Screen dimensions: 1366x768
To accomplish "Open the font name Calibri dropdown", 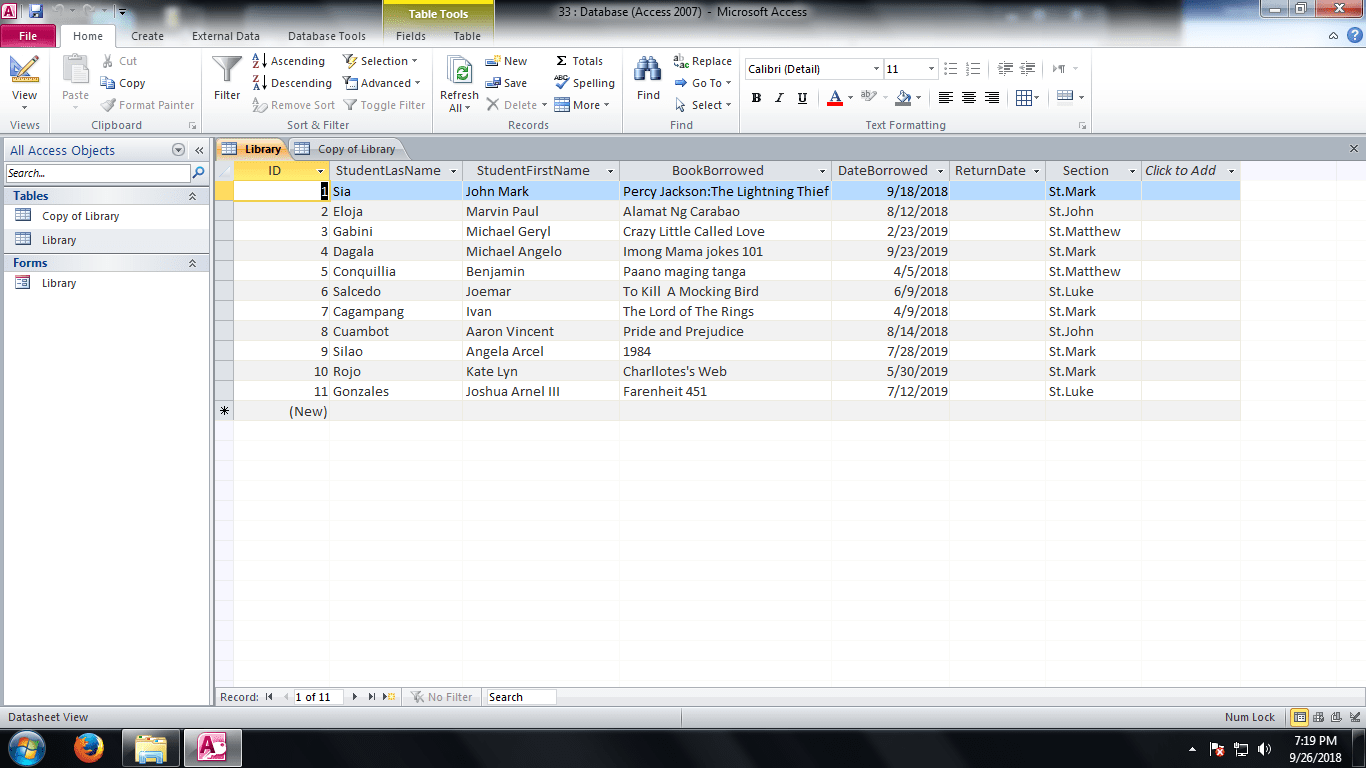I will [x=876, y=69].
